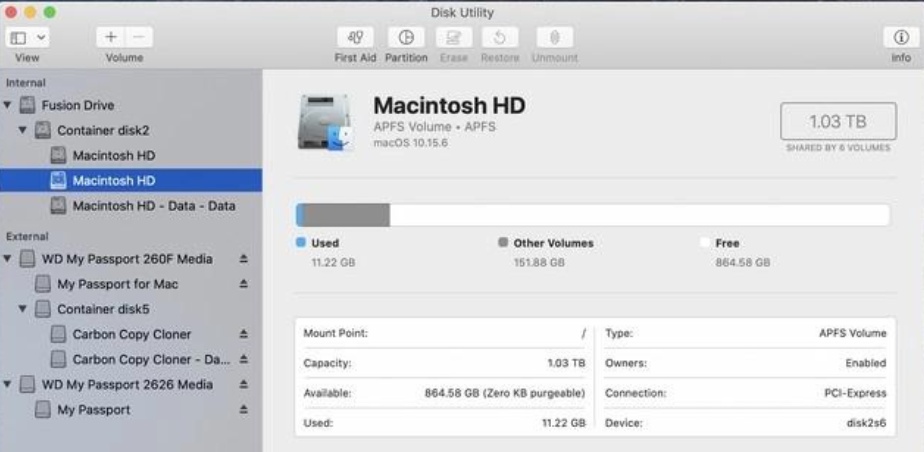Click the large Macintosh HD drive icon
924x452 pixels.
(325, 122)
